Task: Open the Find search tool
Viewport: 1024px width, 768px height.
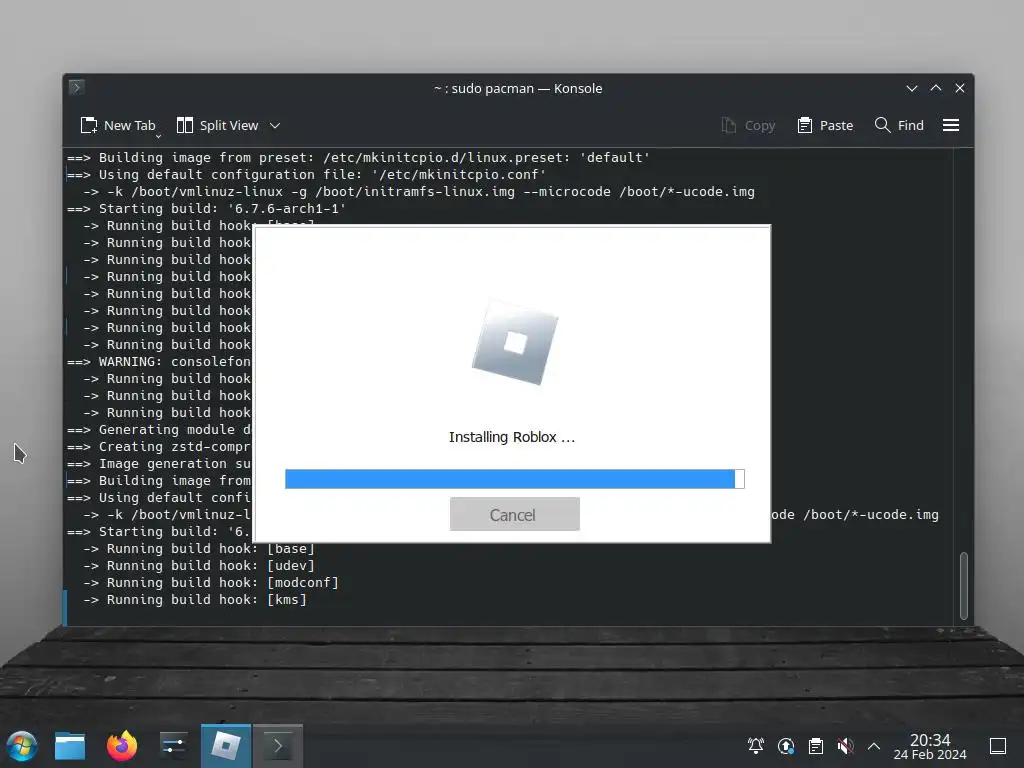Action: coord(899,125)
